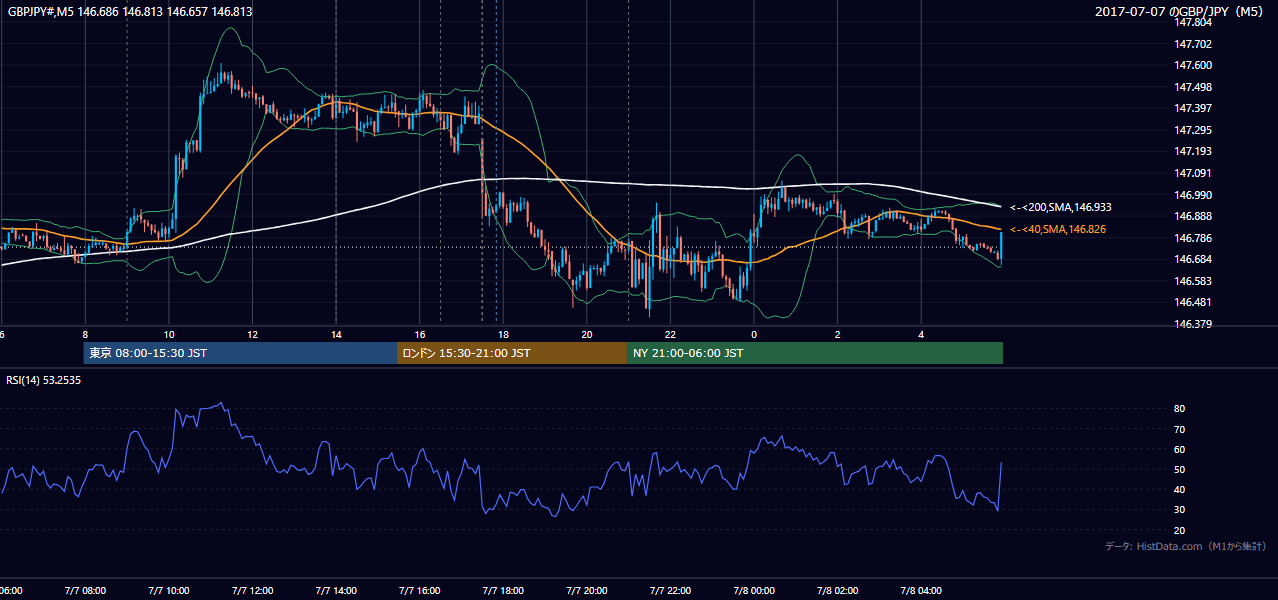
Task: Click hour label 18 under price chart
Action: [x=503, y=335]
